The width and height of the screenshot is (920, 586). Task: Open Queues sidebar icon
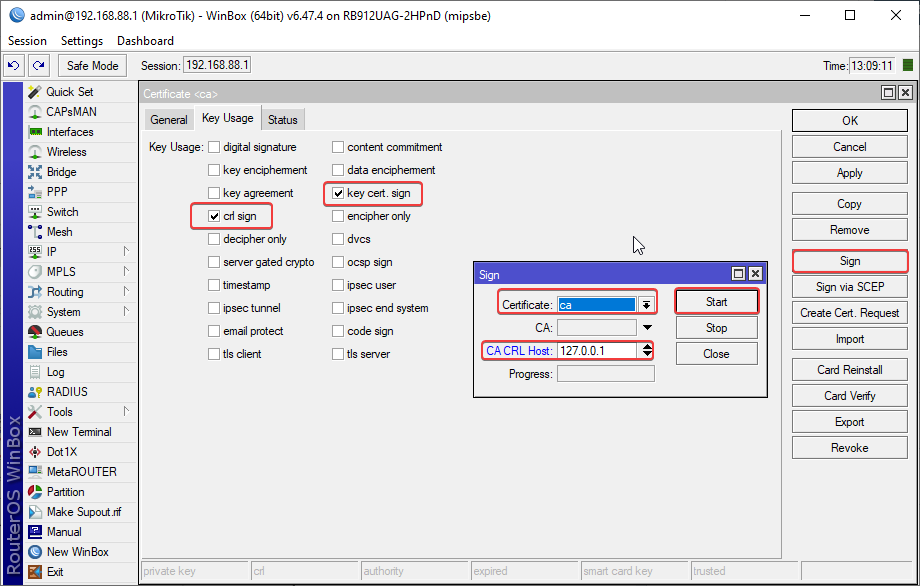tap(35, 332)
